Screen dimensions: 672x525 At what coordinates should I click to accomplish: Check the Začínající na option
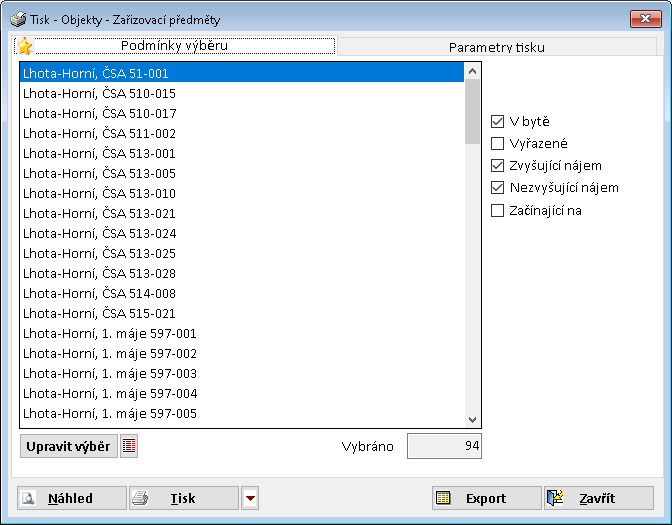[498, 210]
